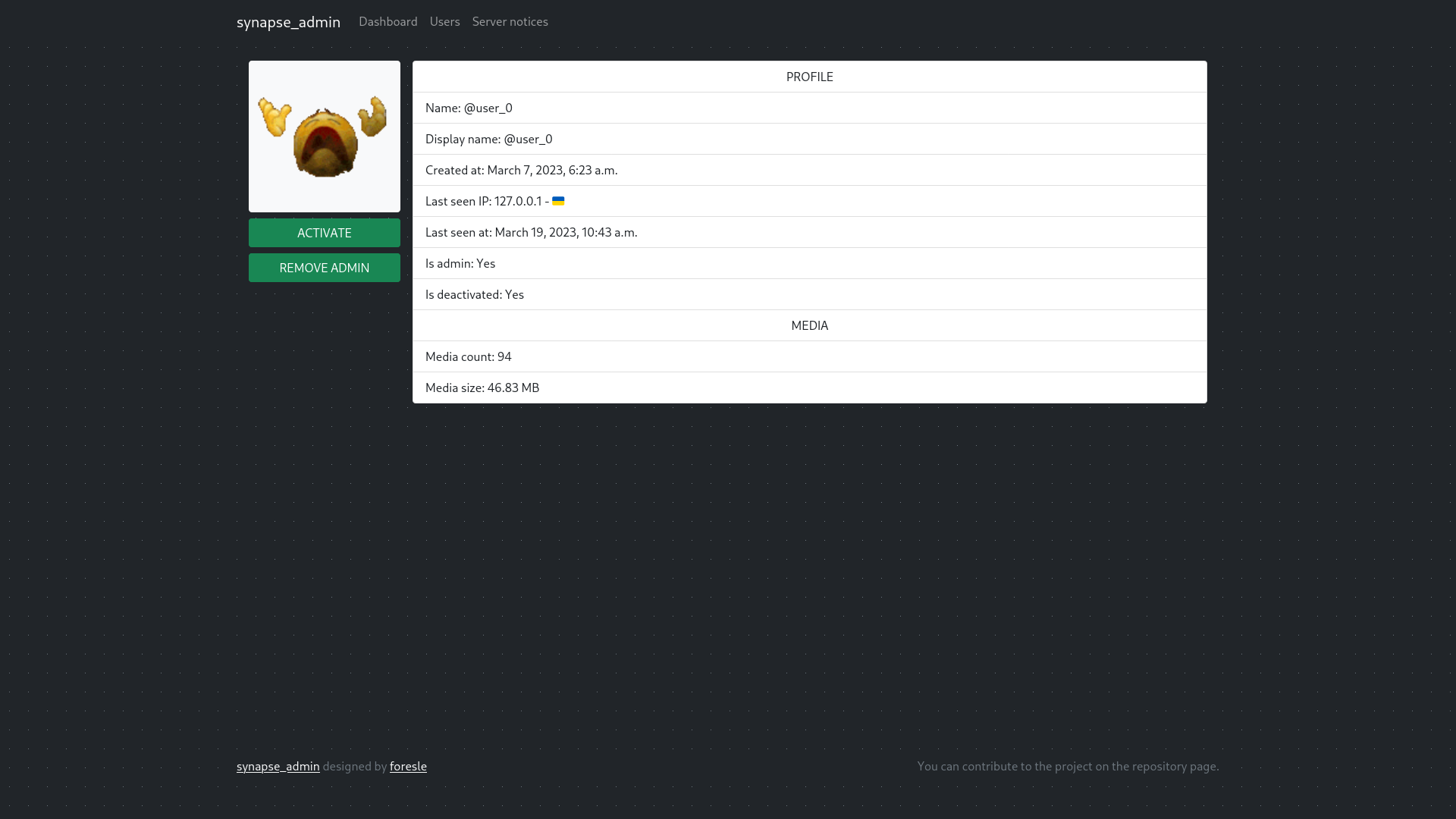1456x819 pixels.
Task: Click the user avatar emoji image
Action: pyautogui.click(x=324, y=136)
